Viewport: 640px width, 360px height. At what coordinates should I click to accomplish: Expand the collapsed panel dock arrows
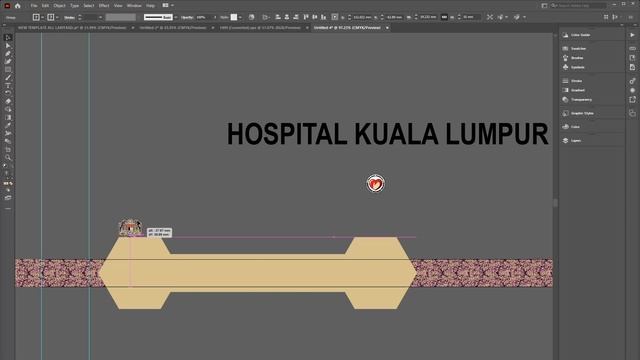[622, 25]
